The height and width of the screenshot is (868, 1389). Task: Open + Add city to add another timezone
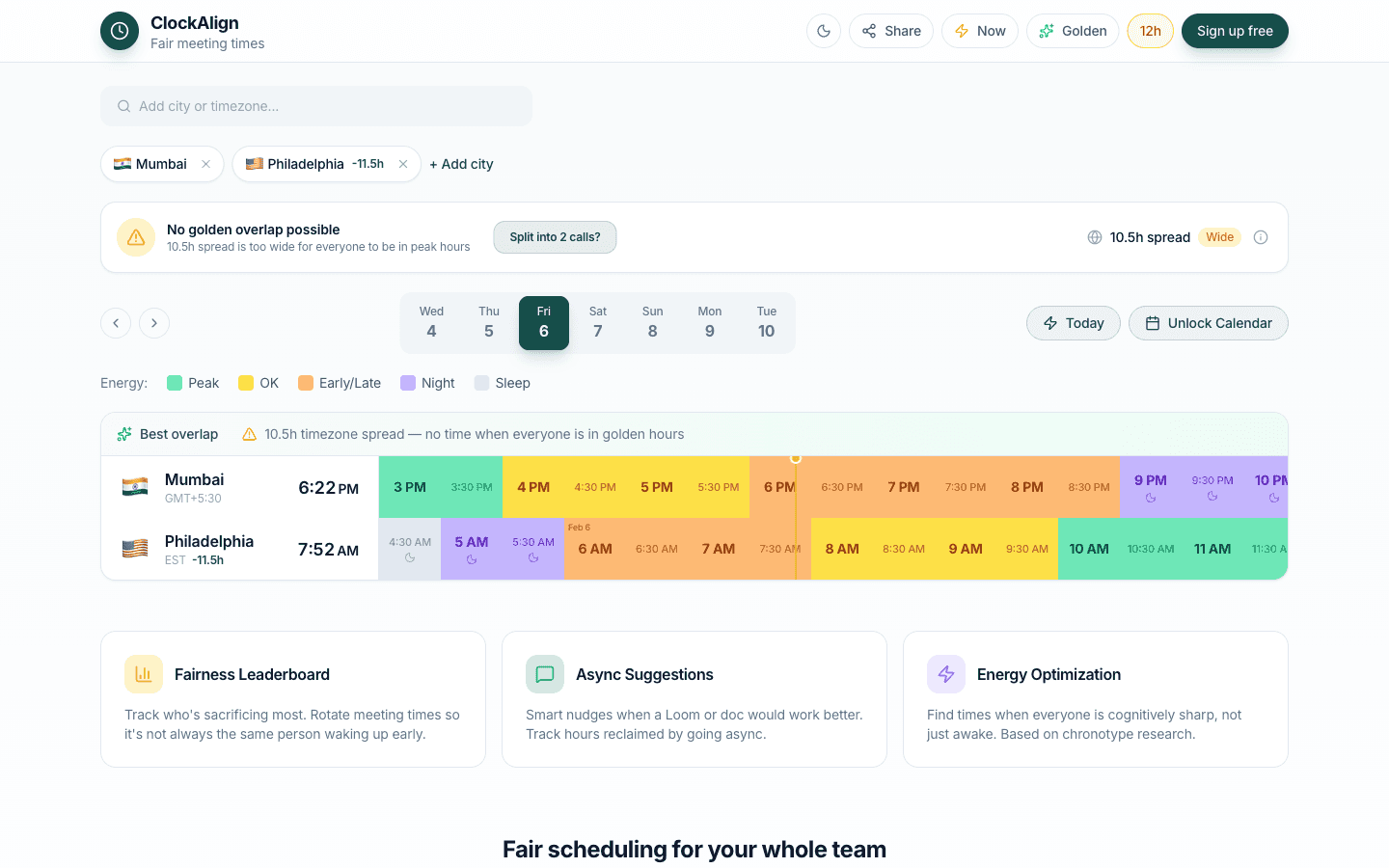click(x=461, y=164)
